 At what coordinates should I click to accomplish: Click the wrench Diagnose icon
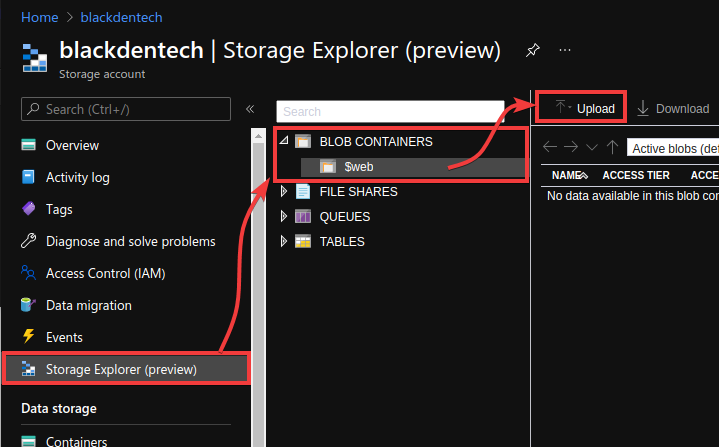[x=28, y=241]
